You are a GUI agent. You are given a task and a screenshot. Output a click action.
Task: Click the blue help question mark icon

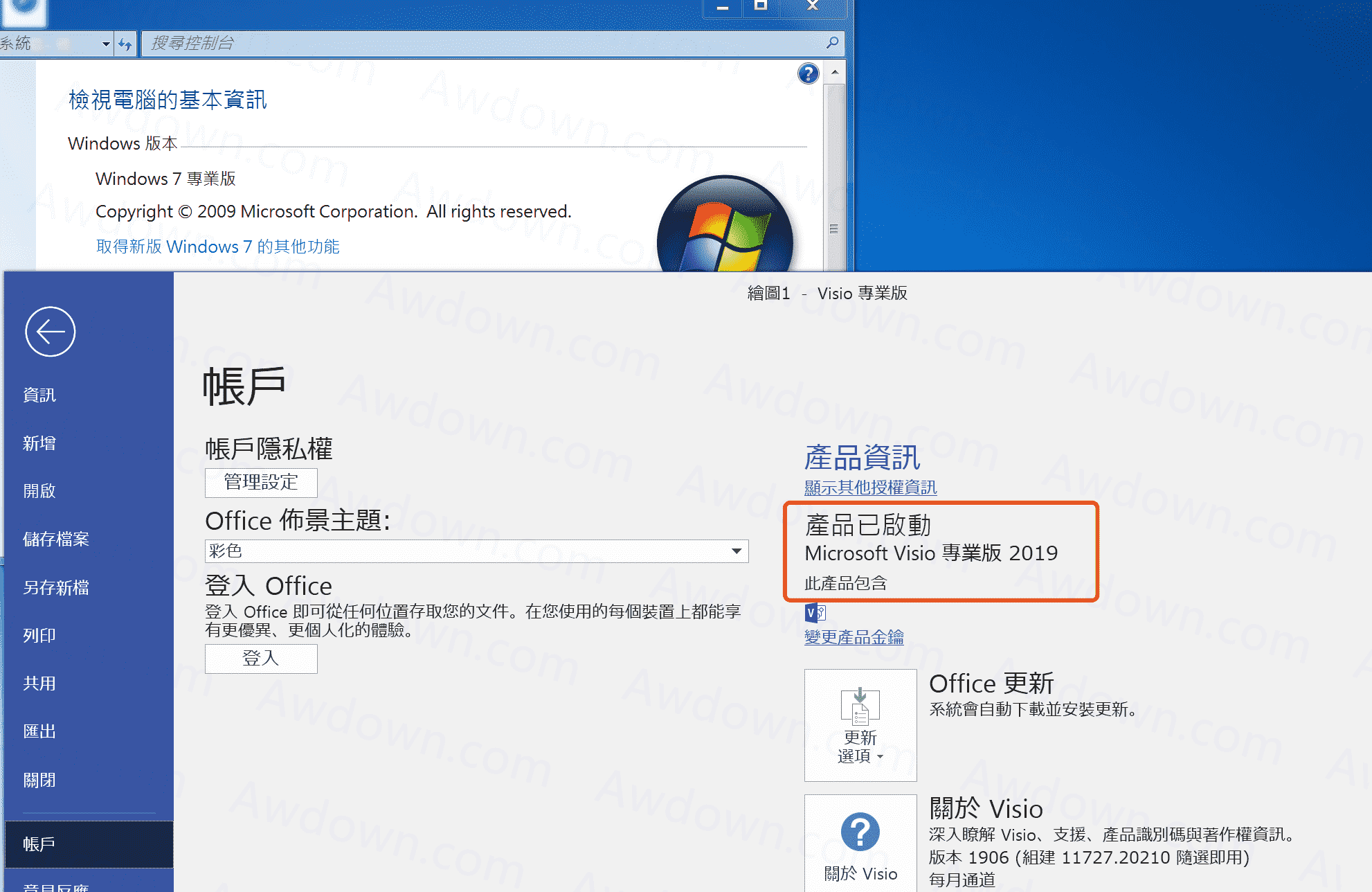[x=808, y=73]
